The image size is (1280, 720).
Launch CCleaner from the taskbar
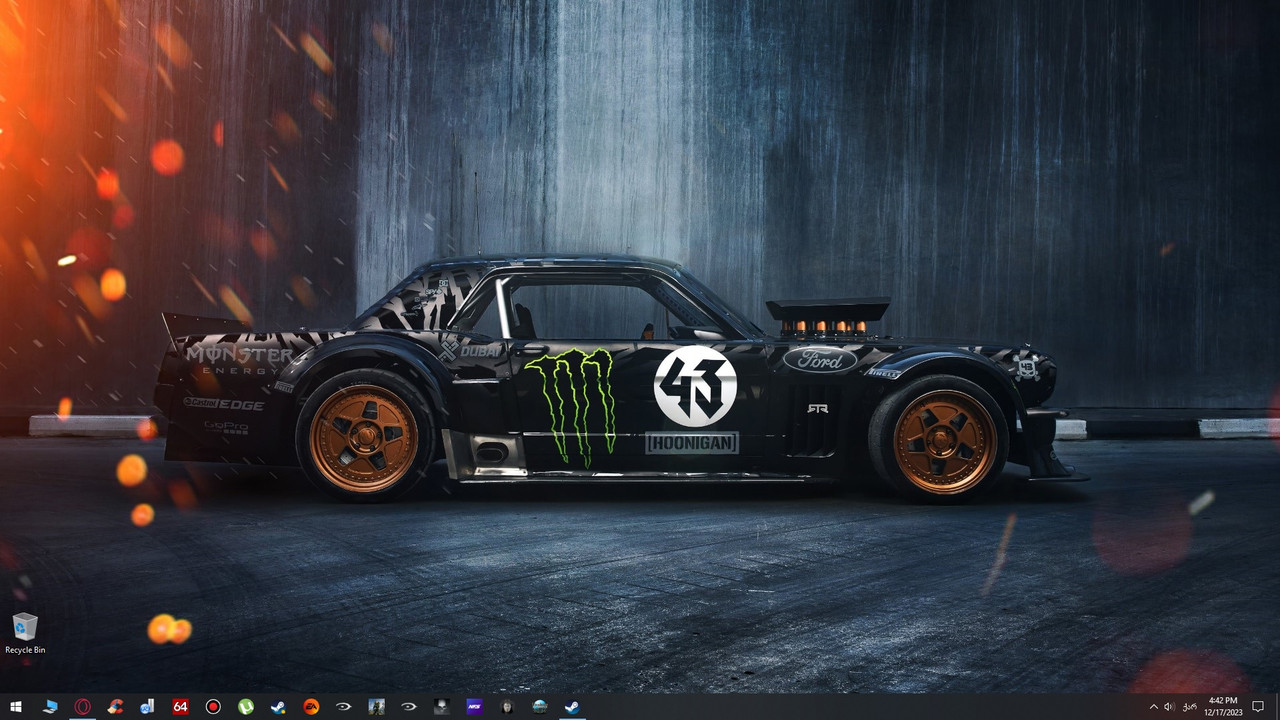pos(115,707)
